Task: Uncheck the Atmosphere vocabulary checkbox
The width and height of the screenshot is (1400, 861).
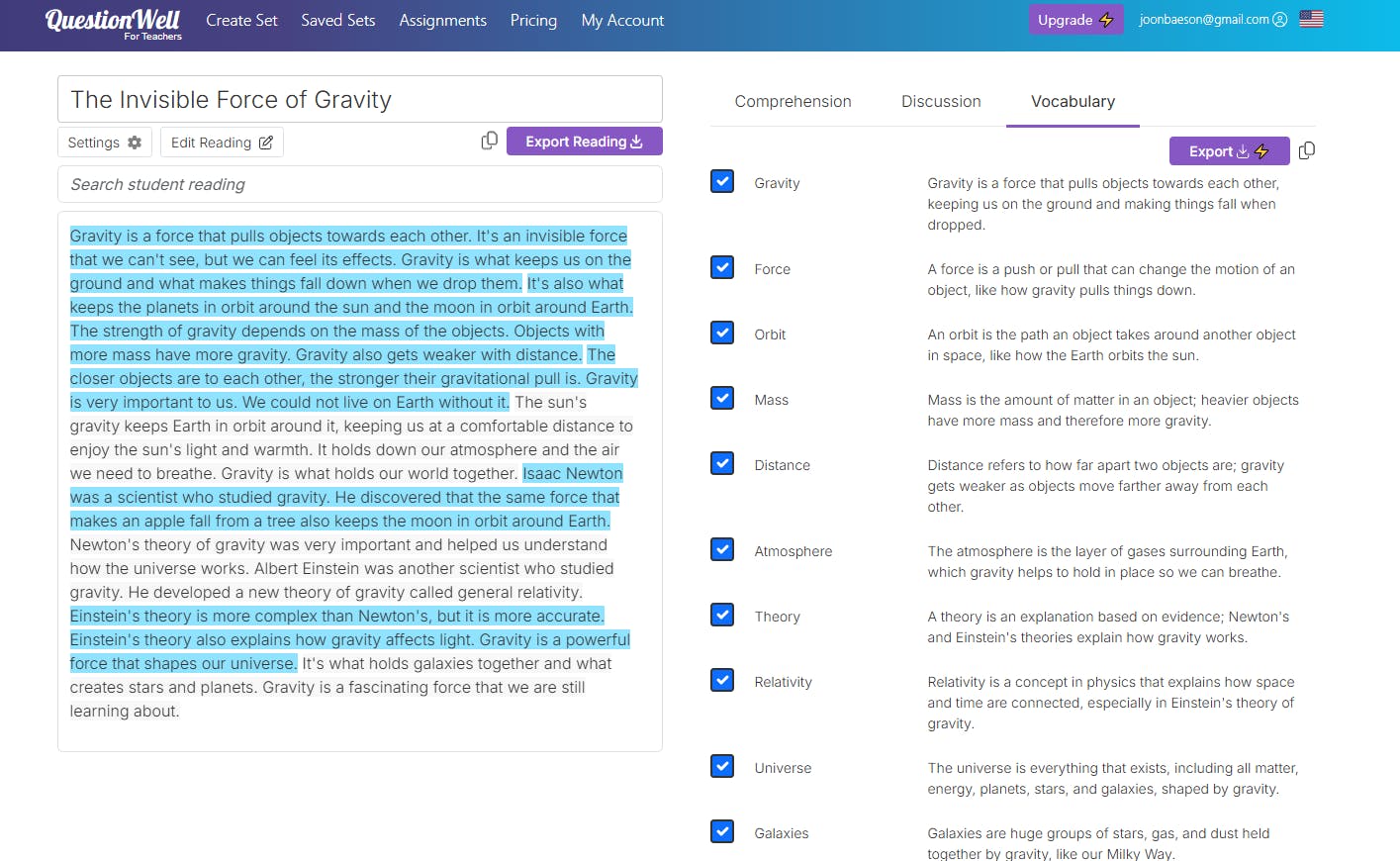Action: 722,549
